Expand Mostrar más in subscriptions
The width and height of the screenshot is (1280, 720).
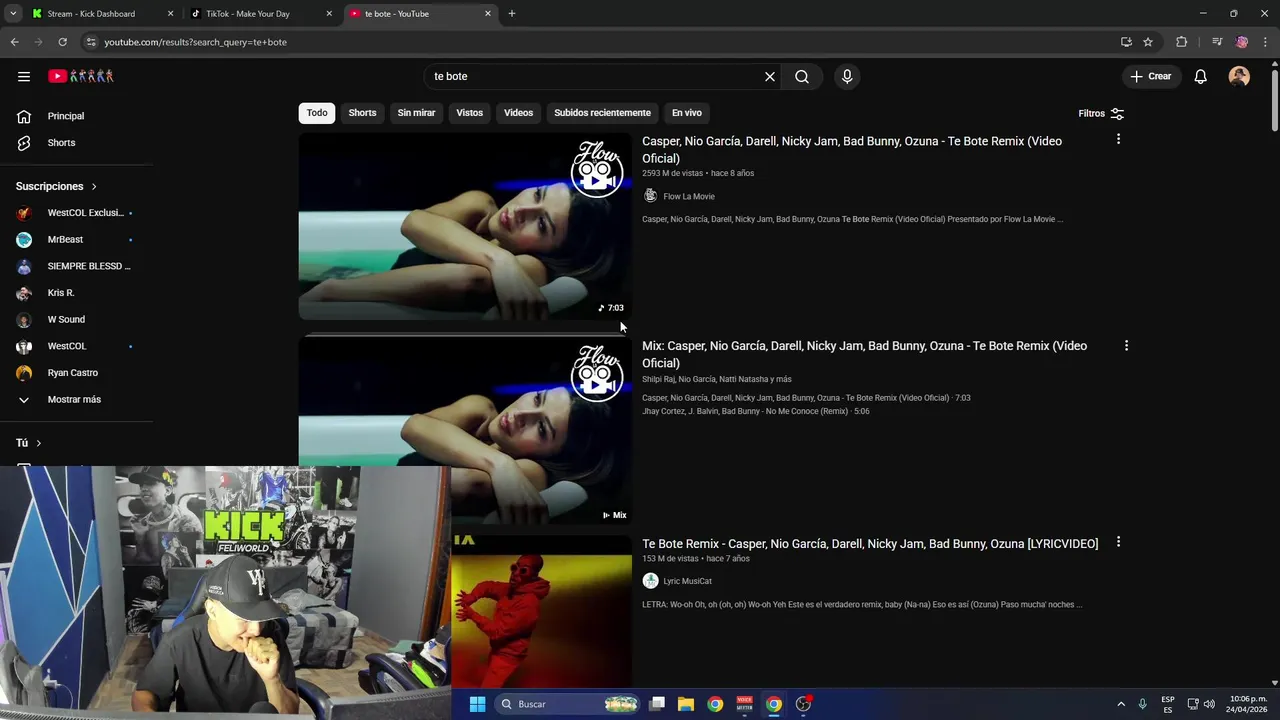point(76,400)
